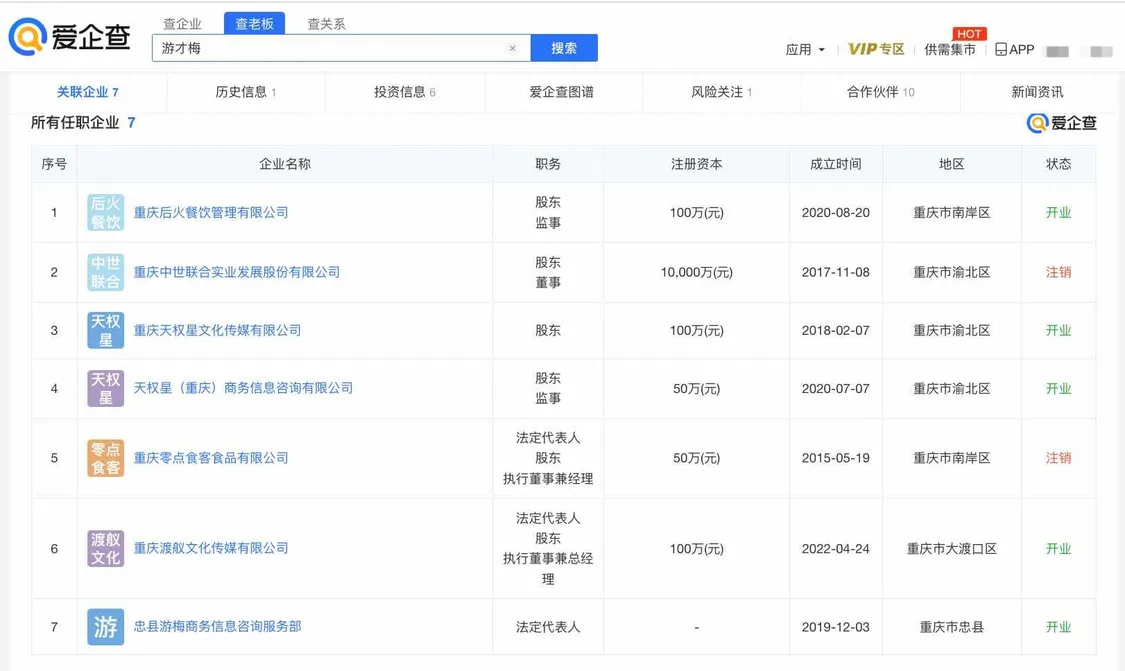Click the 爱企查 logo at top left
1125x671 pixels.
pyautogui.click(x=70, y=37)
